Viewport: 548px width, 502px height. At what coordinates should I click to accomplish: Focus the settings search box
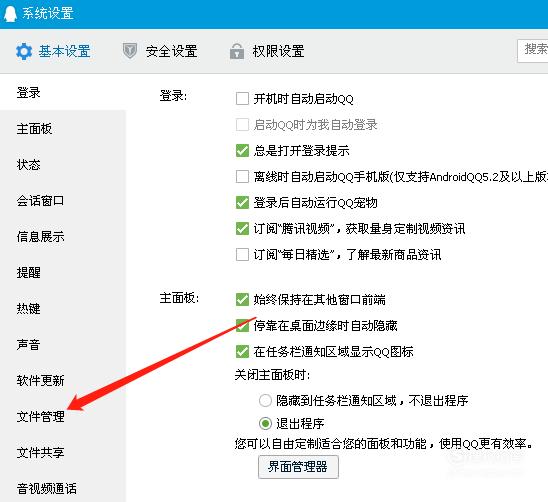coord(533,51)
